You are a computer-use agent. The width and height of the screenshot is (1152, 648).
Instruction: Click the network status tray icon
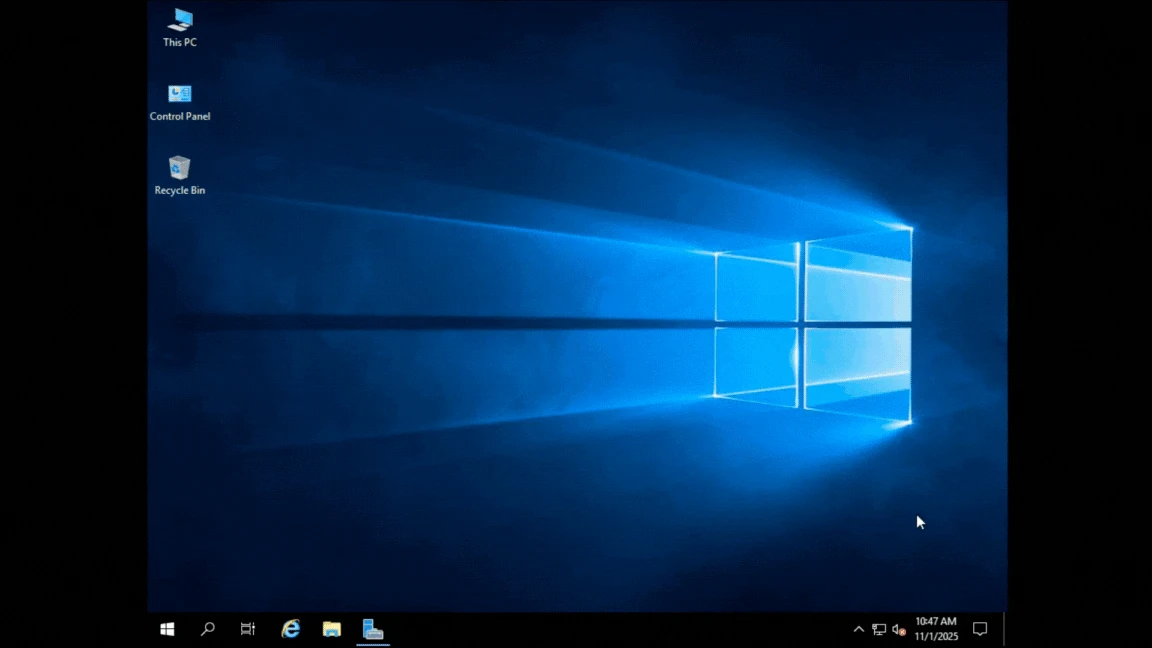(878, 629)
